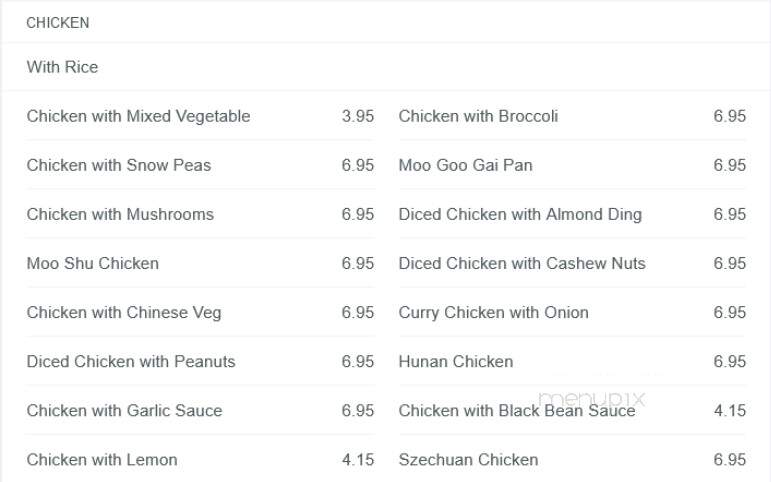The image size is (771, 482).
Task: Choose Diced Chicken with Peanuts
Action: tap(131, 362)
